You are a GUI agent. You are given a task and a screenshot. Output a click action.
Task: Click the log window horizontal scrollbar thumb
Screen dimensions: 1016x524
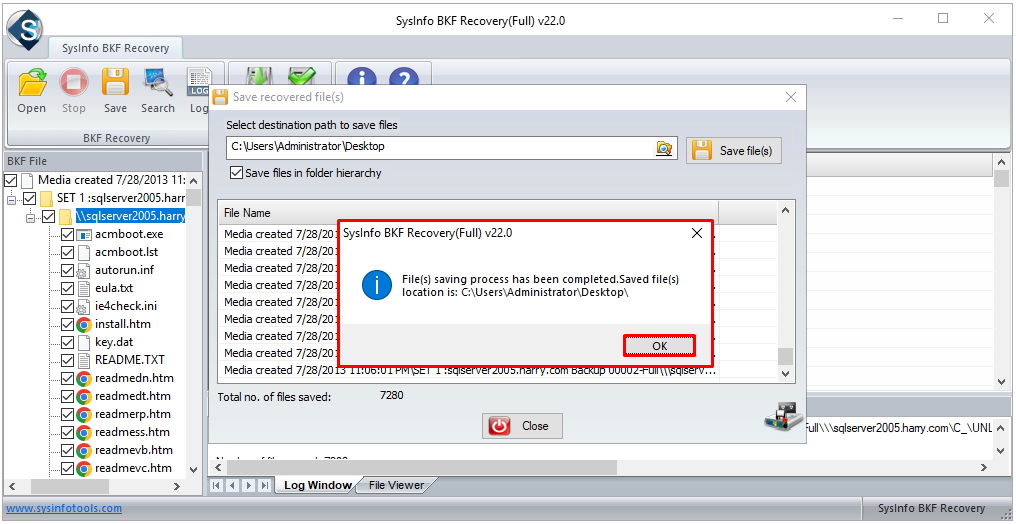(x=422, y=467)
